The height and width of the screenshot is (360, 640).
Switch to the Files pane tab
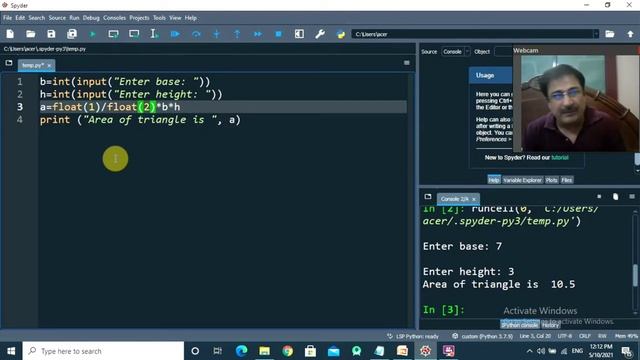(x=567, y=180)
